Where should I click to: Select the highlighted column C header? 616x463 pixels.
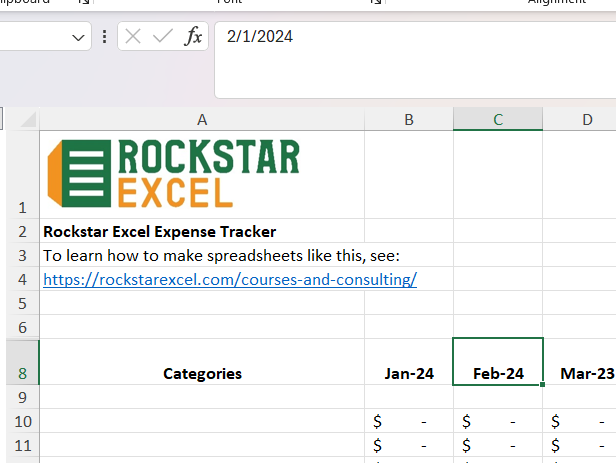[497, 120]
